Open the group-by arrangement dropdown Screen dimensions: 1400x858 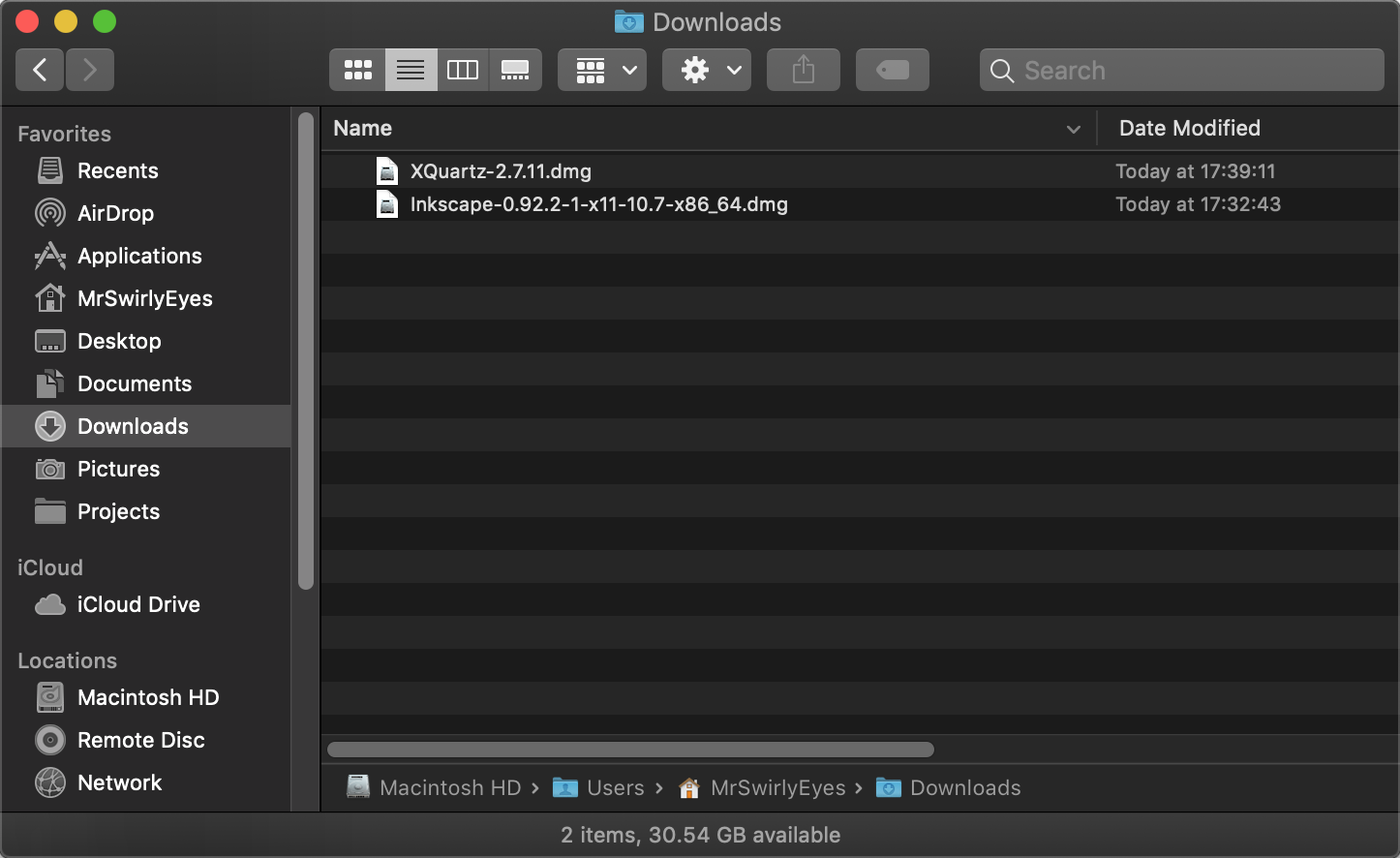[x=602, y=70]
